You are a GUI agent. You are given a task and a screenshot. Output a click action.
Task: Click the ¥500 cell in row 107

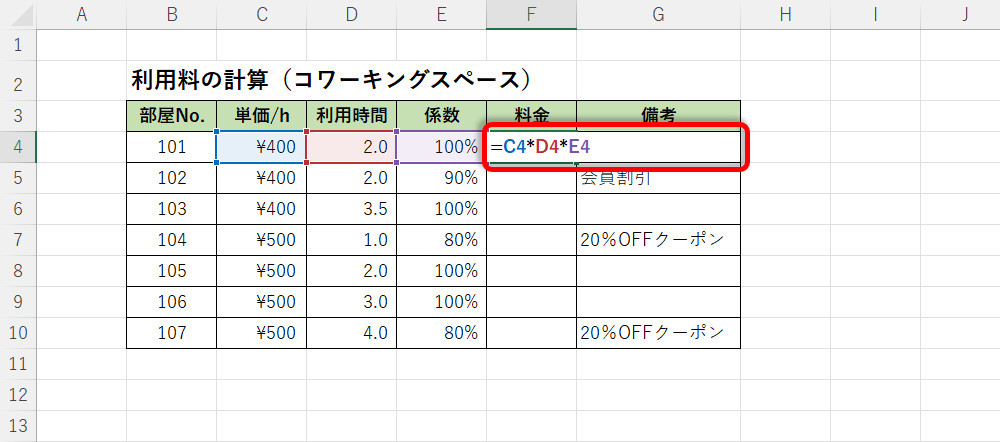point(261,333)
